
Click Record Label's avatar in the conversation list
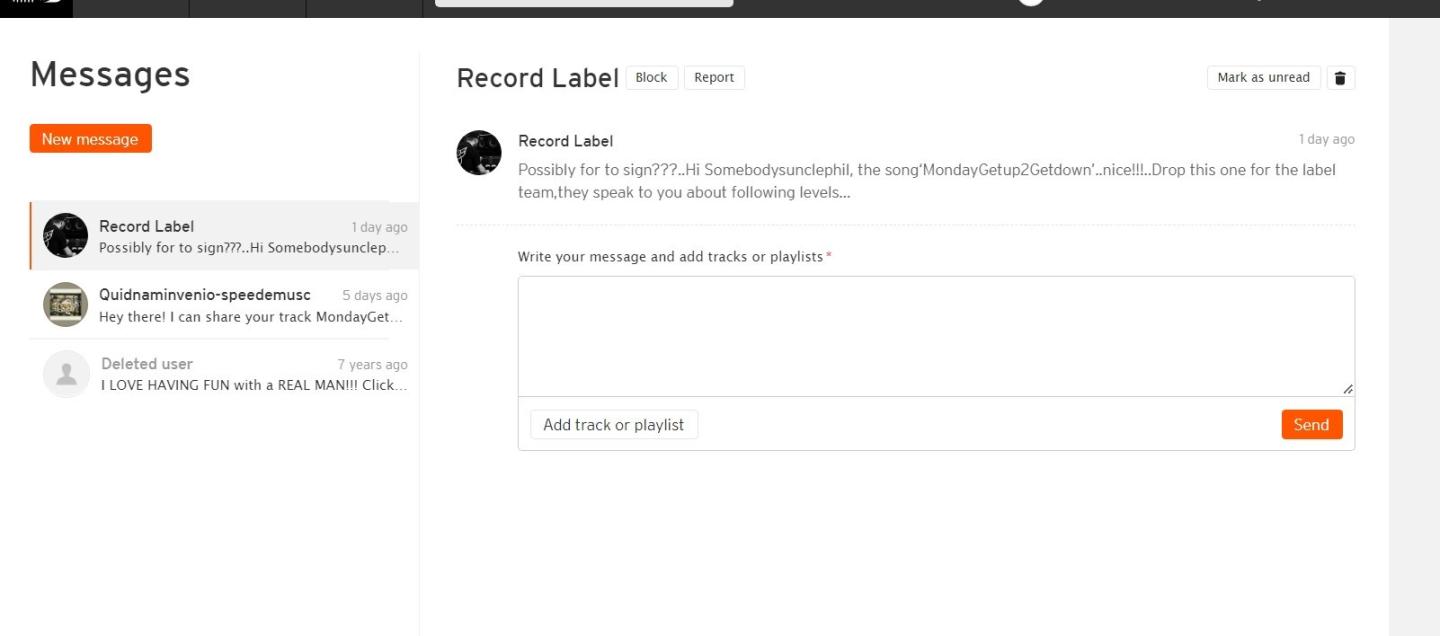[66, 236]
